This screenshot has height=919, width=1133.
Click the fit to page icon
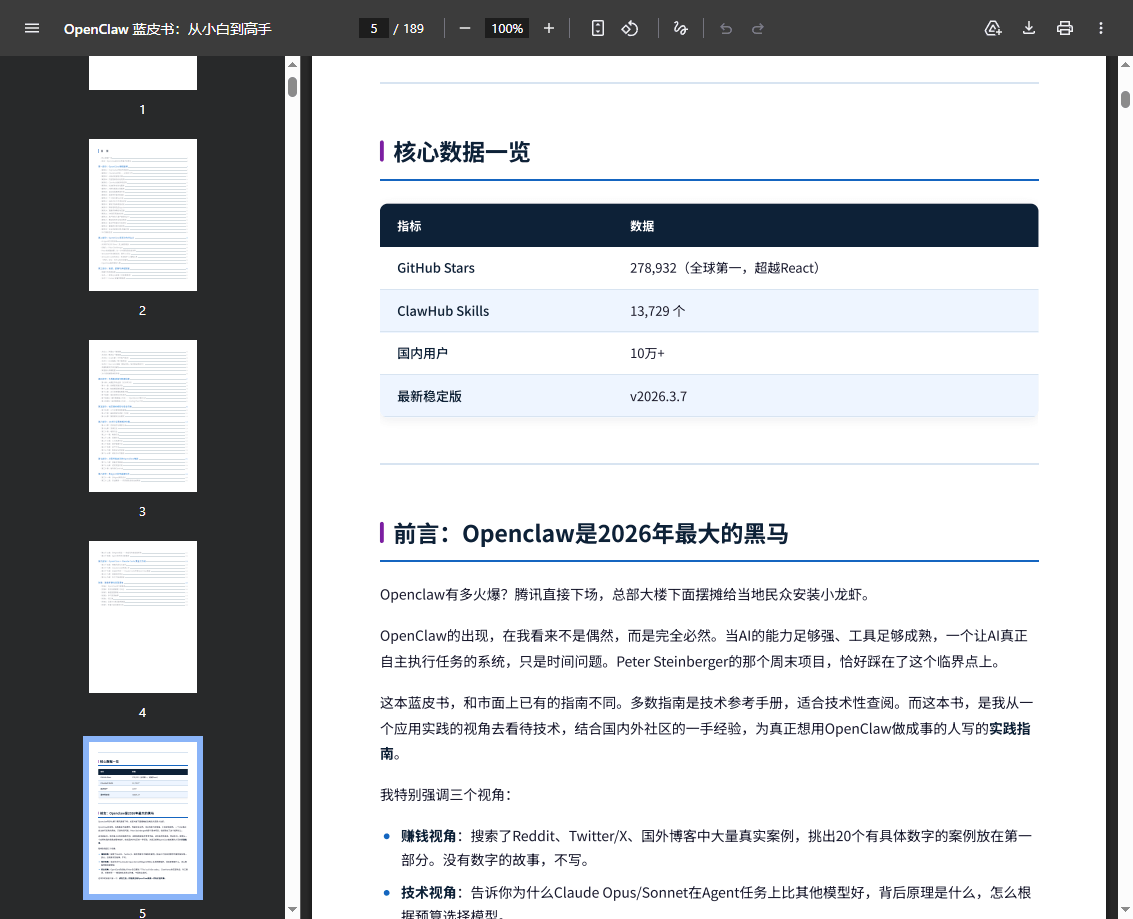(x=598, y=28)
